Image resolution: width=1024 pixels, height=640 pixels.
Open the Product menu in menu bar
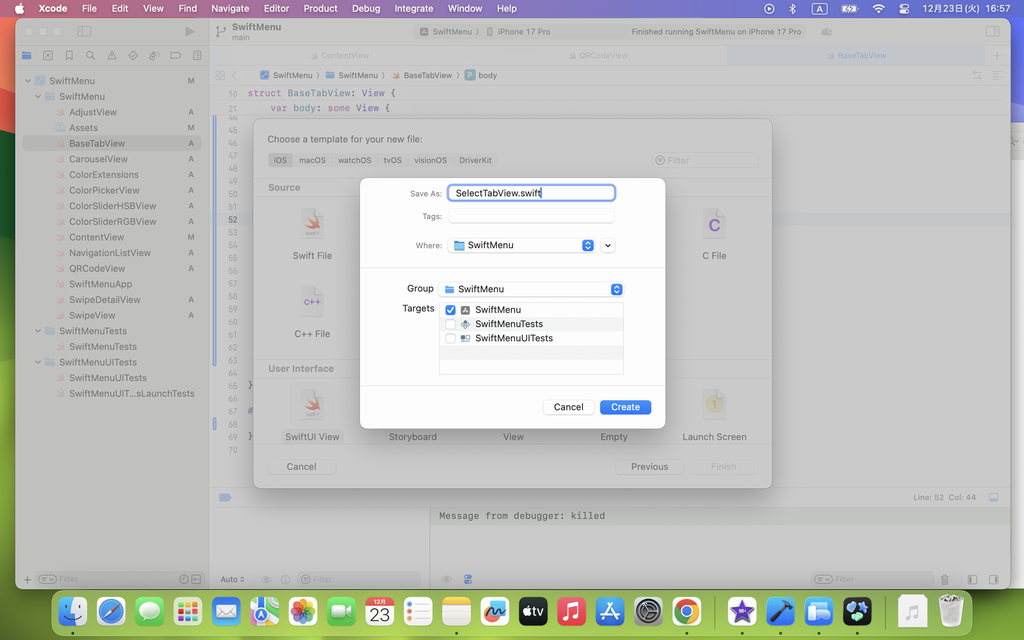[320, 8]
